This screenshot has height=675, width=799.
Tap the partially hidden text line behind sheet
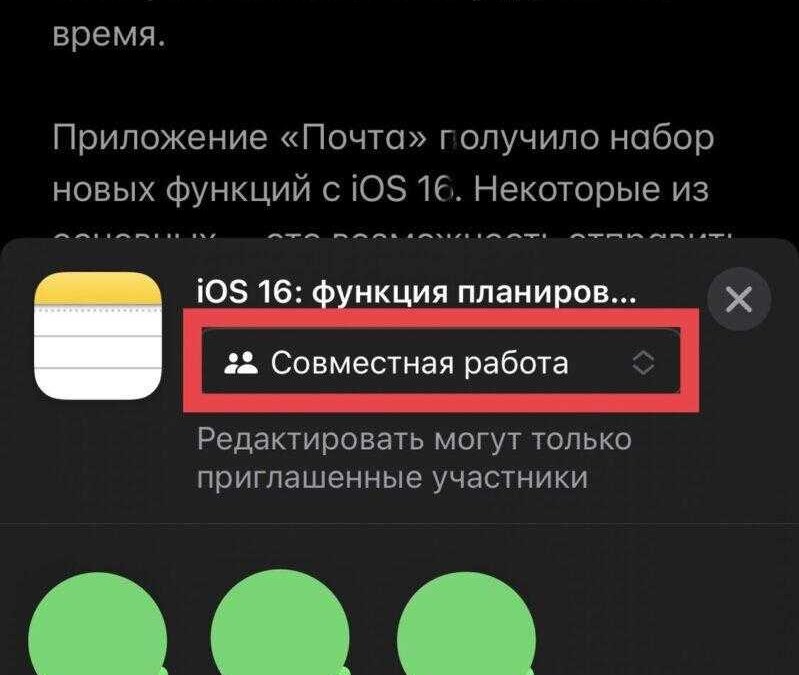point(392,236)
